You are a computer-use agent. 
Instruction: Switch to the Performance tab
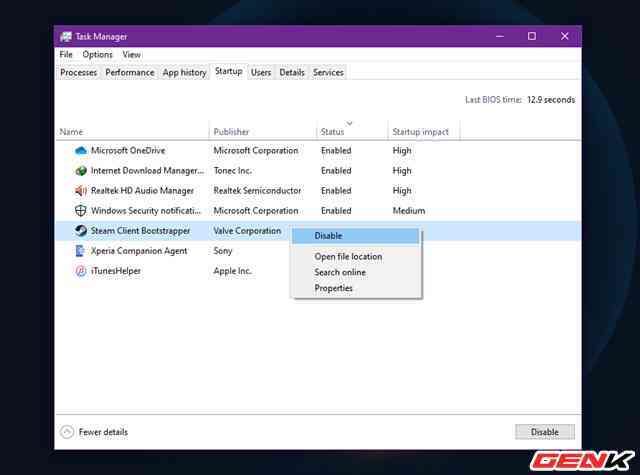130,73
